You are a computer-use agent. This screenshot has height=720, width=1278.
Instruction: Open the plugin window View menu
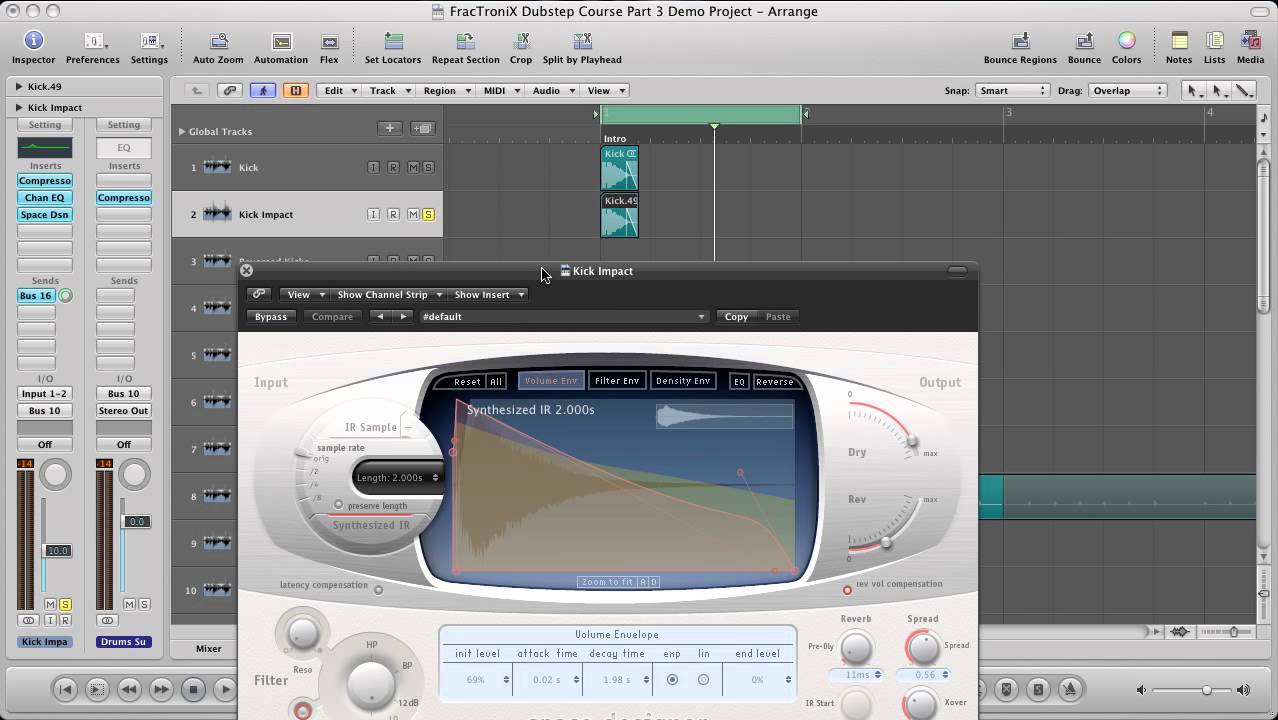[305, 294]
